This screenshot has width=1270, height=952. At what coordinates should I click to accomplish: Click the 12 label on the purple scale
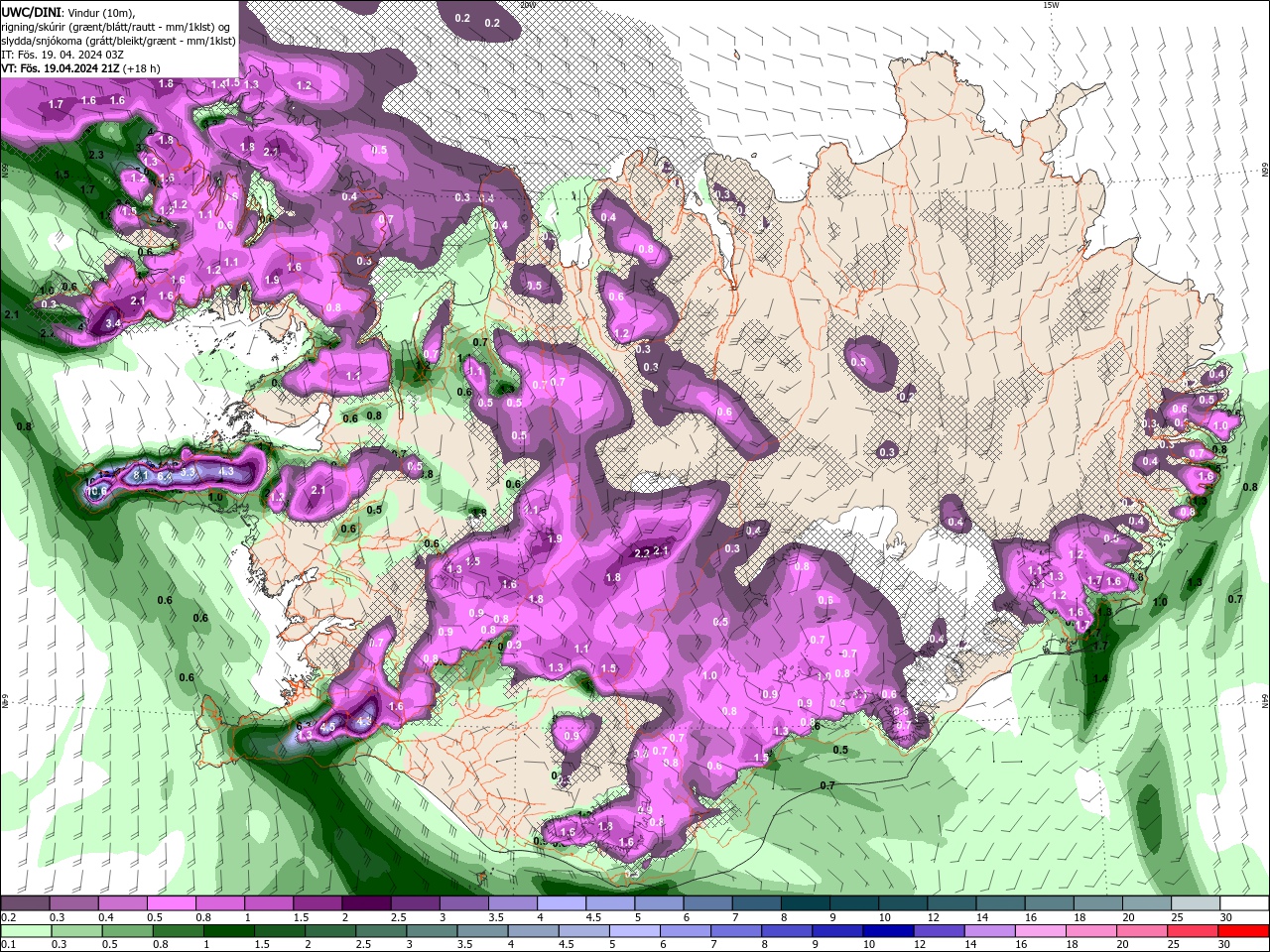pos(934,917)
